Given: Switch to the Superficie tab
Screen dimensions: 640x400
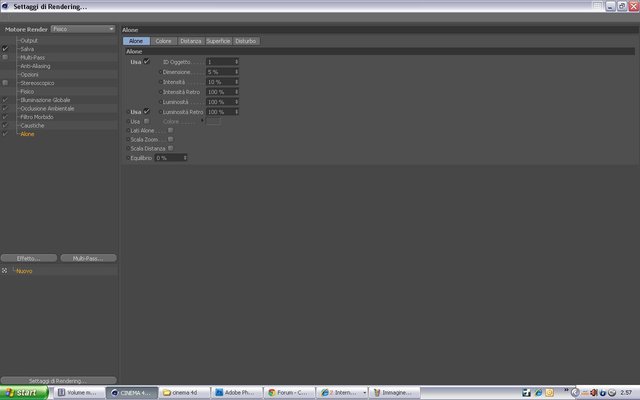Looking at the screenshot, I should coord(218,41).
